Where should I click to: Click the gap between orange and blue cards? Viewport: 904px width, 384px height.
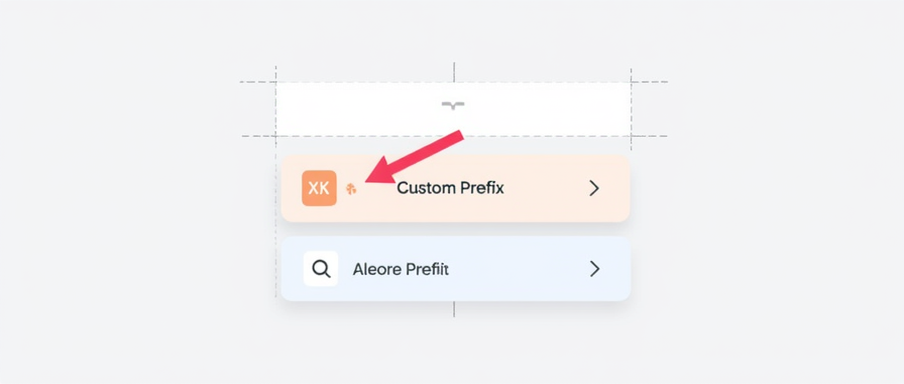pos(455,229)
